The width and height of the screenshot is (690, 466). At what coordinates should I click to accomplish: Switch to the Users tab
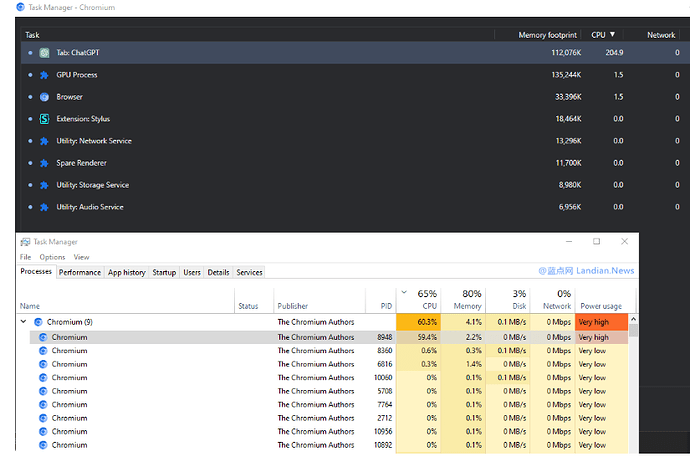192,272
